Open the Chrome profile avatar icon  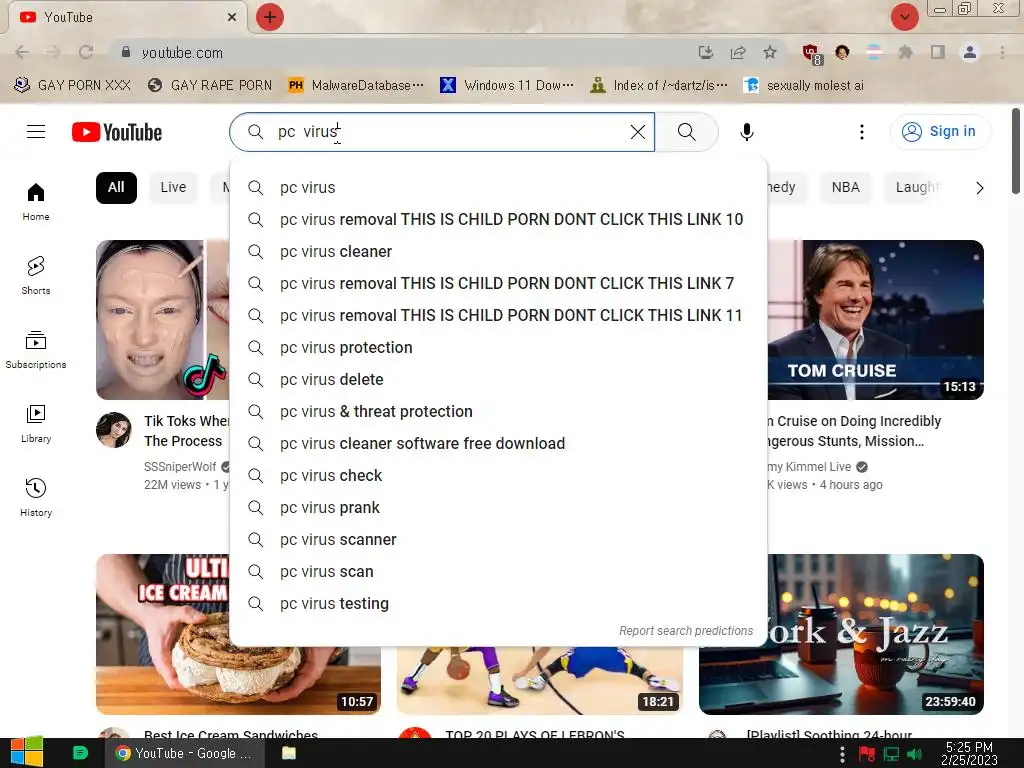pos(970,52)
